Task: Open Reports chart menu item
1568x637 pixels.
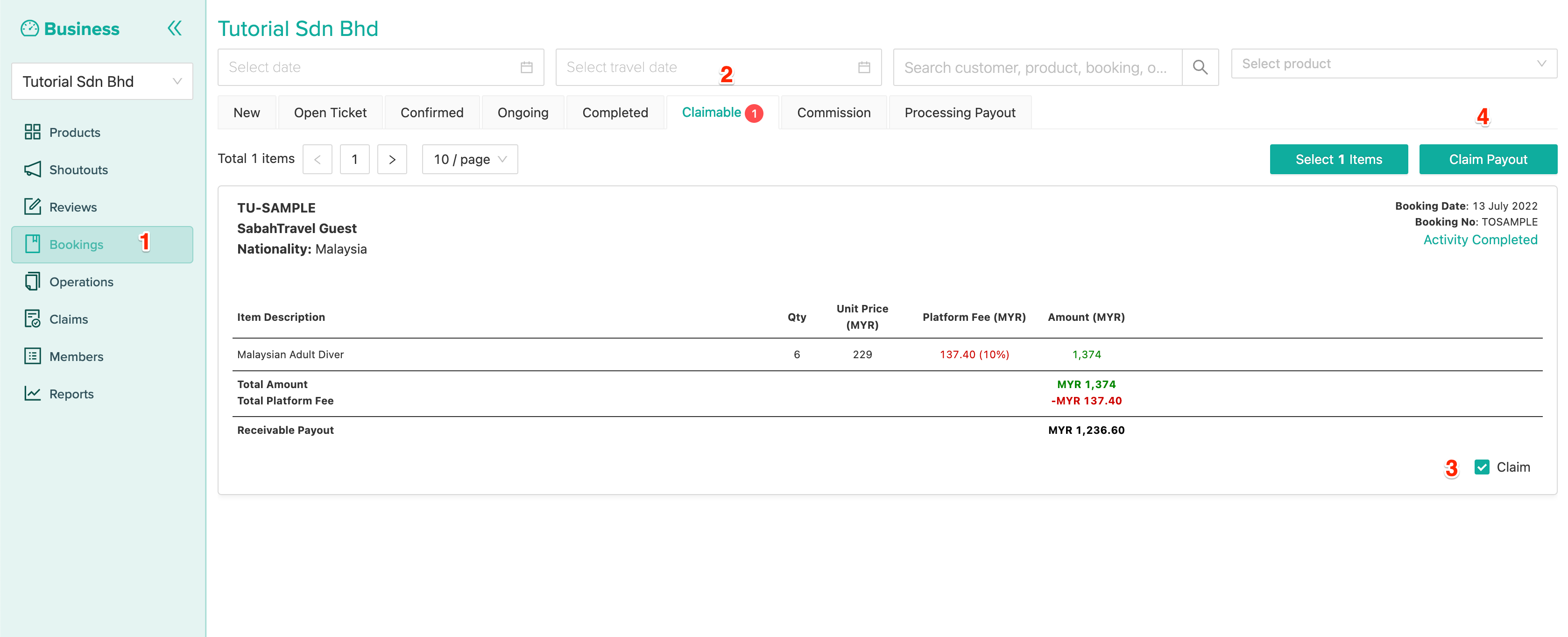Action: pyautogui.click(x=71, y=394)
